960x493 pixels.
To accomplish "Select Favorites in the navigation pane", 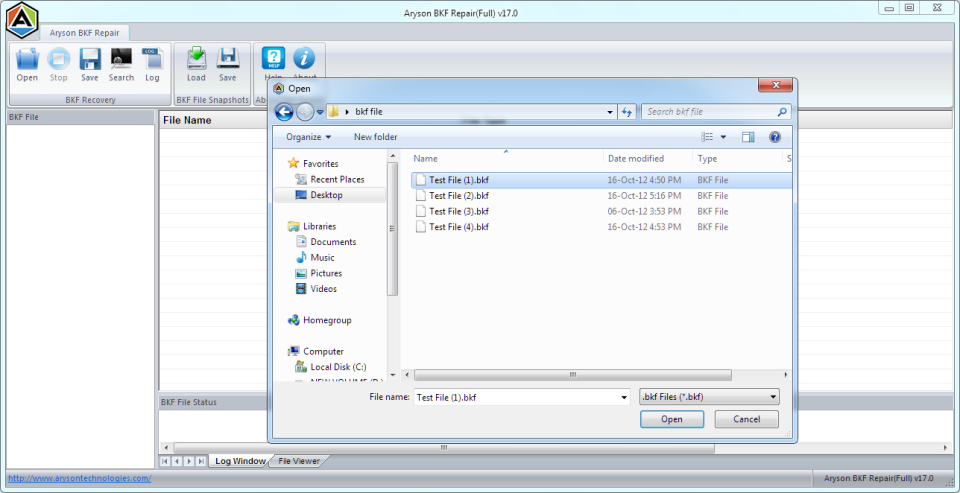I will [x=313, y=164].
